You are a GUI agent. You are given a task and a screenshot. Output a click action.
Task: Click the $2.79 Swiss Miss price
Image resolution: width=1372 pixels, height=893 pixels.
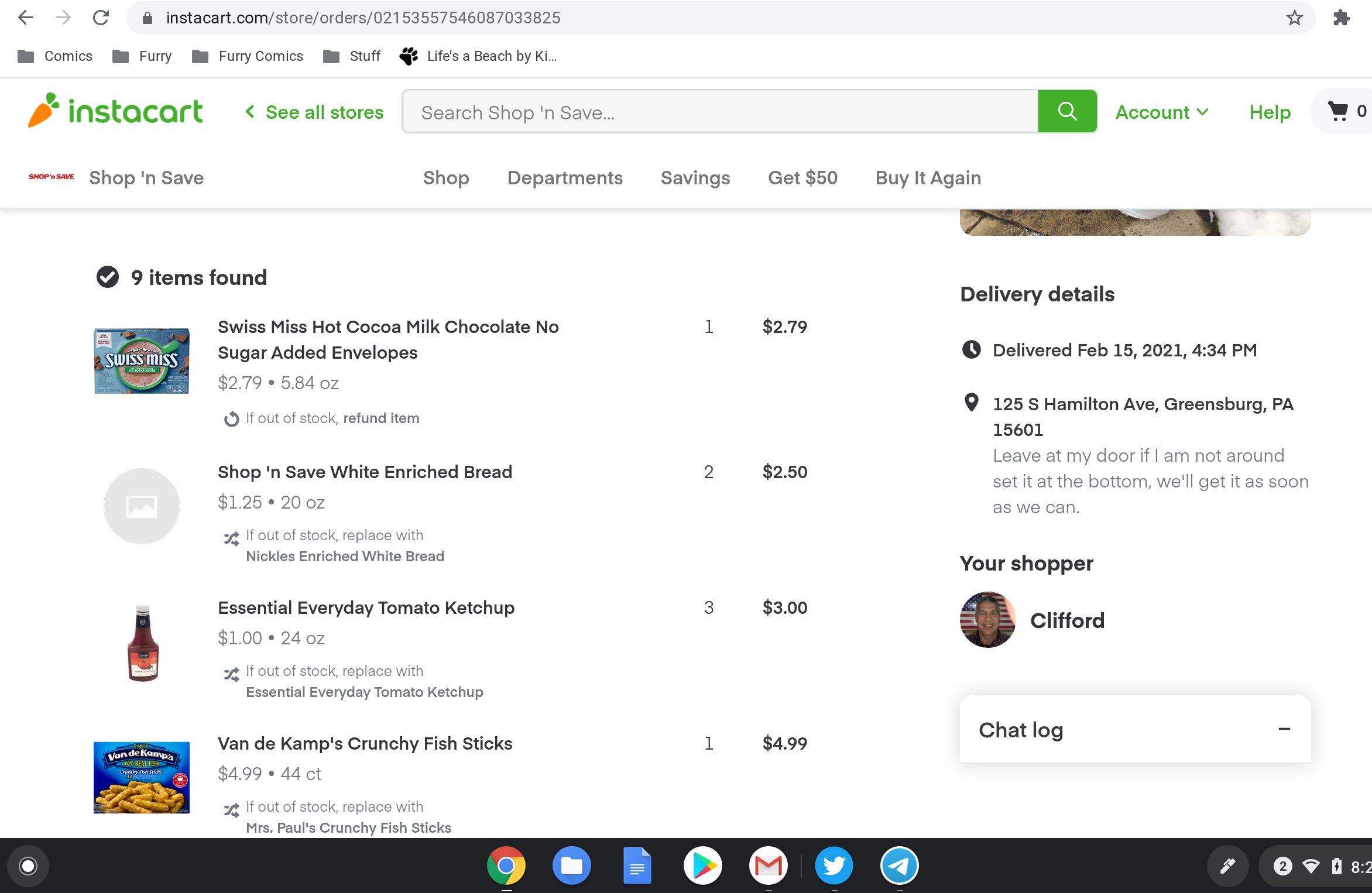click(x=784, y=327)
